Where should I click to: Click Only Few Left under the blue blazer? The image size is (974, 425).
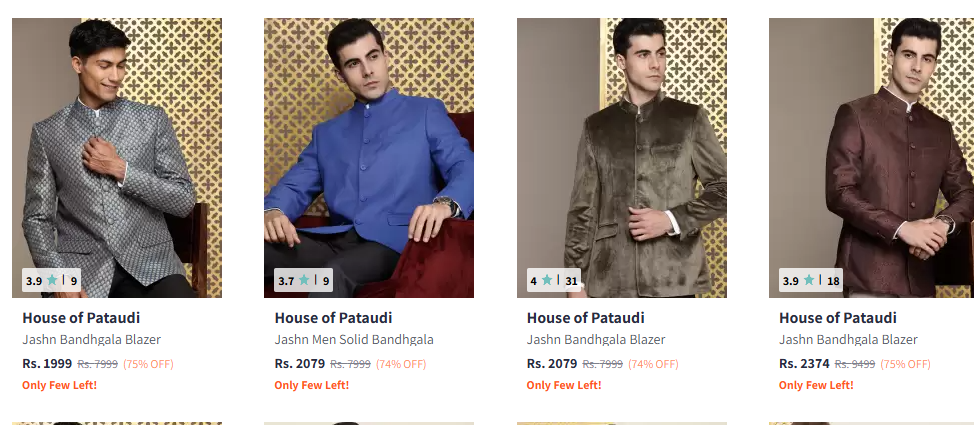312,385
